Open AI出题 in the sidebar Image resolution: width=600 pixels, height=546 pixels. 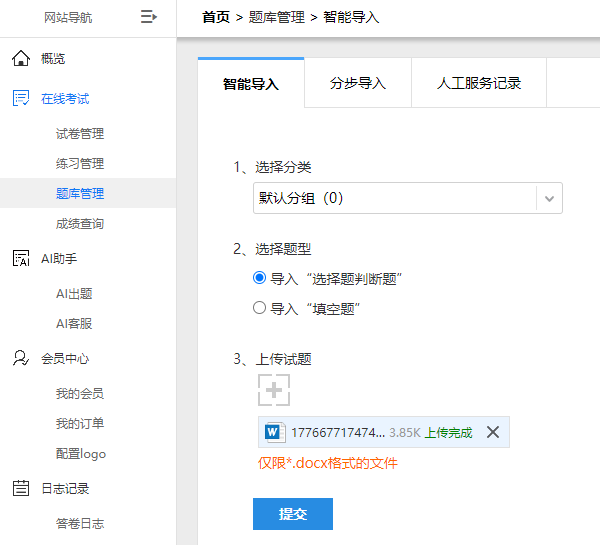point(74,293)
